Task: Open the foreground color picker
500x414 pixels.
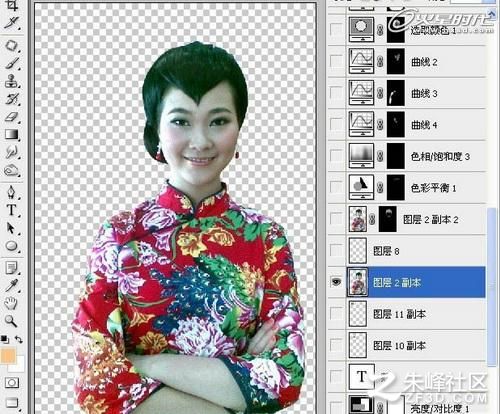Action: 7,355
